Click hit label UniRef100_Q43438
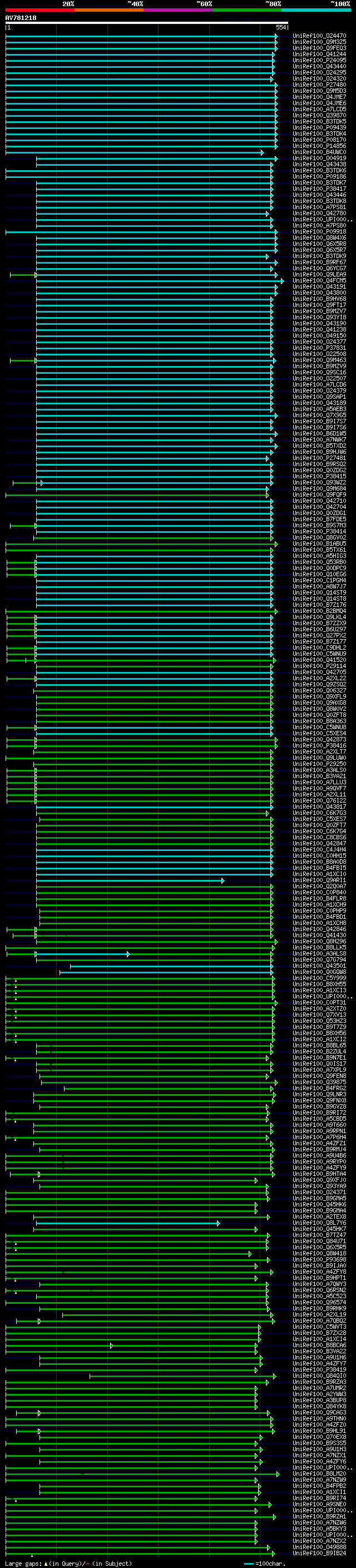 tap(319, 164)
